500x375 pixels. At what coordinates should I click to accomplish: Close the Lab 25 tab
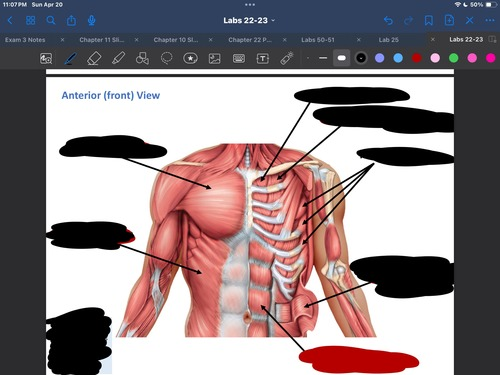pyautogui.click(x=433, y=39)
